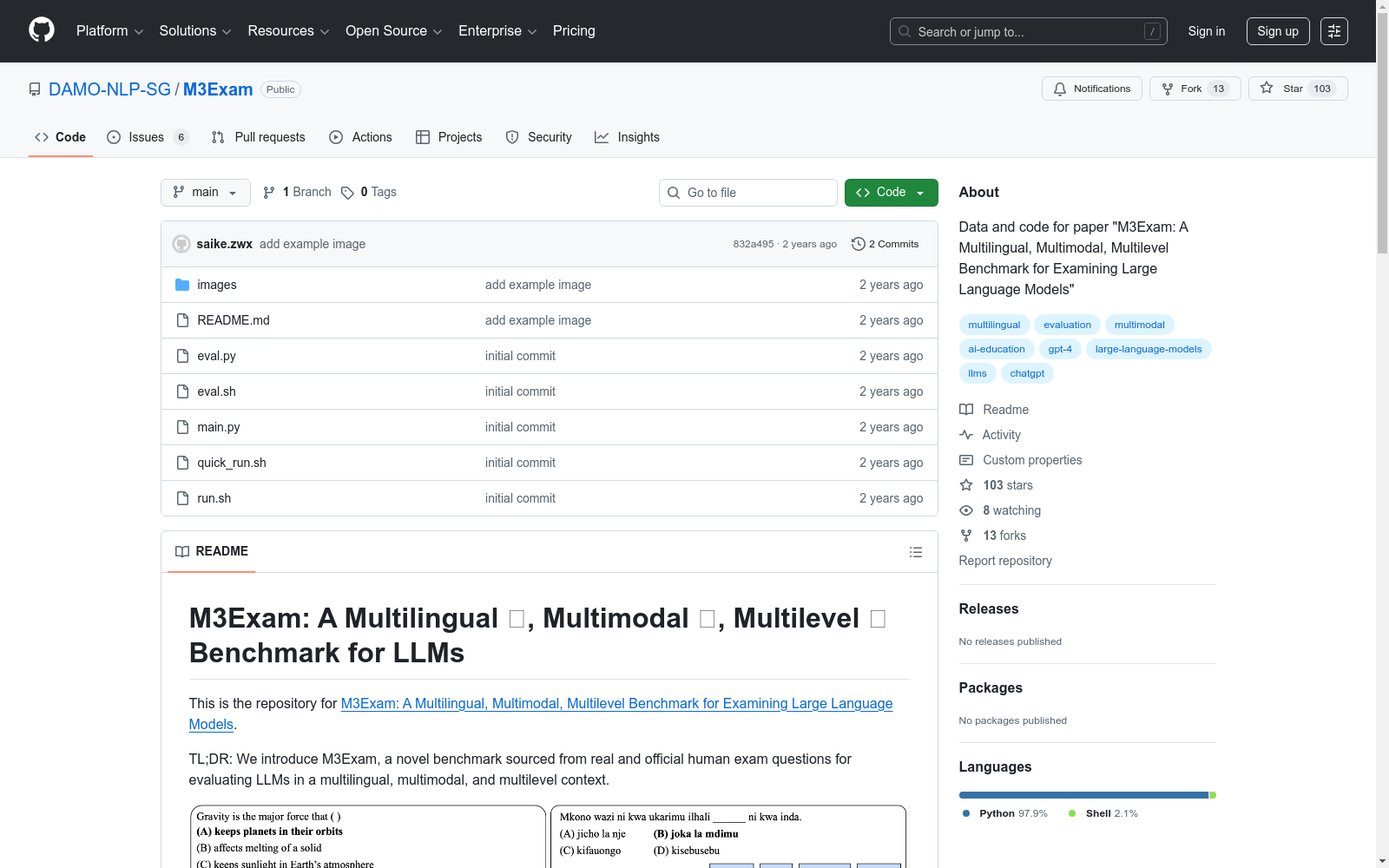The width and height of the screenshot is (1389, 868).
Task: Open the eval.py file
Action: [x=216, y=356]
